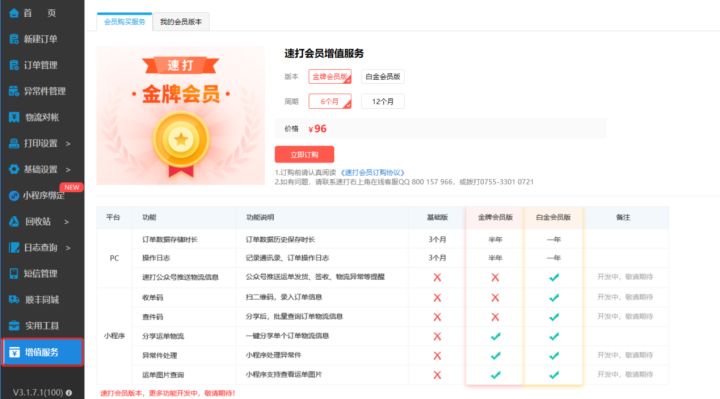This screenshot has height=399, width=720.
Task: Click the 基础设置 gear icon
Action: click(x=14, y=169)
